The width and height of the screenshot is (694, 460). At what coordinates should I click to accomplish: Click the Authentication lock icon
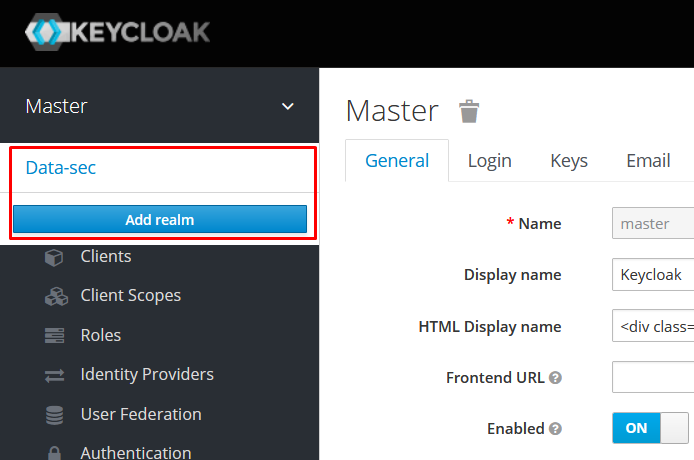(54, 452)
